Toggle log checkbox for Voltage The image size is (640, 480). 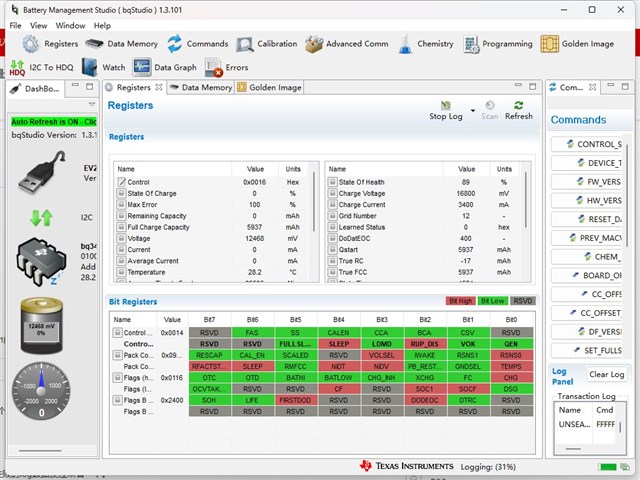tap(121, 238)
